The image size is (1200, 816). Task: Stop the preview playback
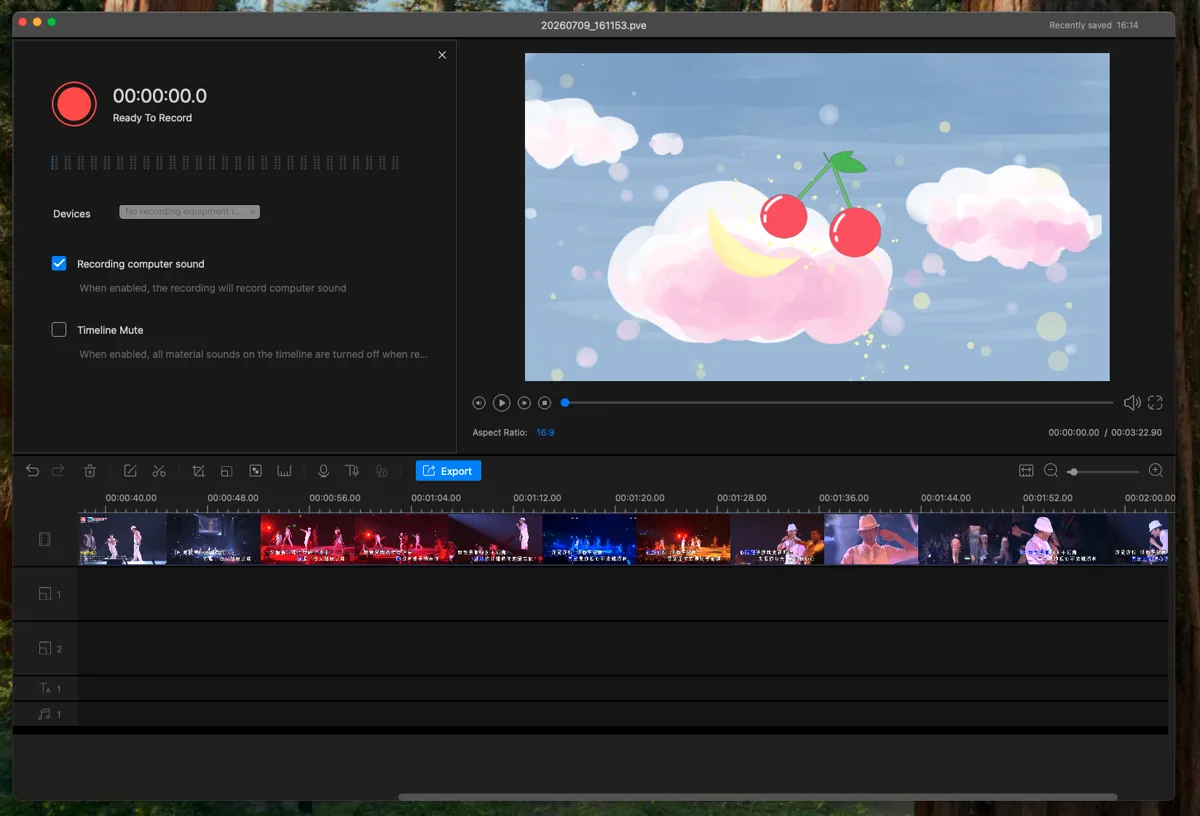(x=545, y=403)
